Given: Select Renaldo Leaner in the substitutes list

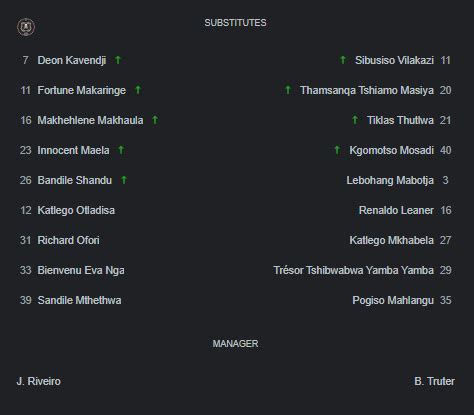Looking at the screenshot, I should [x=396, y=210].
